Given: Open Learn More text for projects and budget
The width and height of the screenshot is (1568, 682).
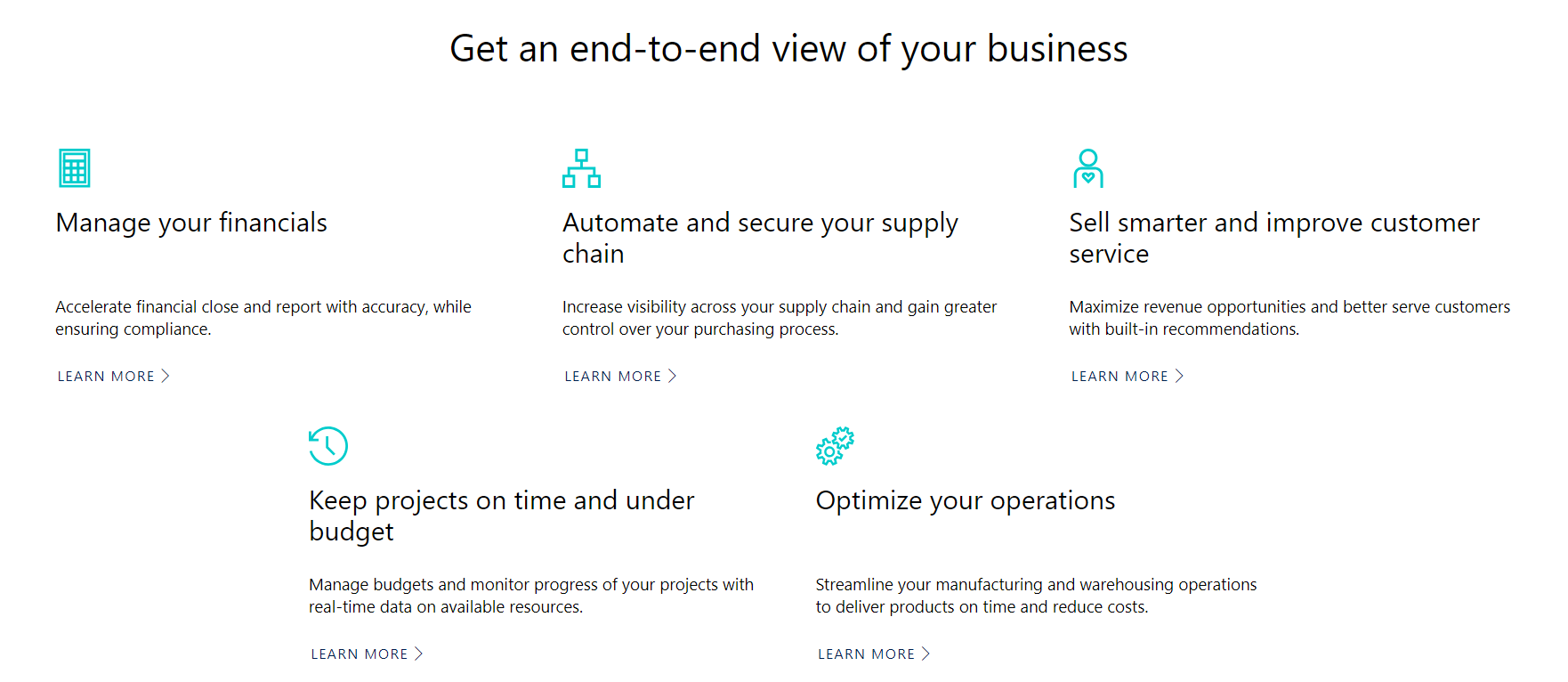Looking at the screenshot, I should click(359, 654).
